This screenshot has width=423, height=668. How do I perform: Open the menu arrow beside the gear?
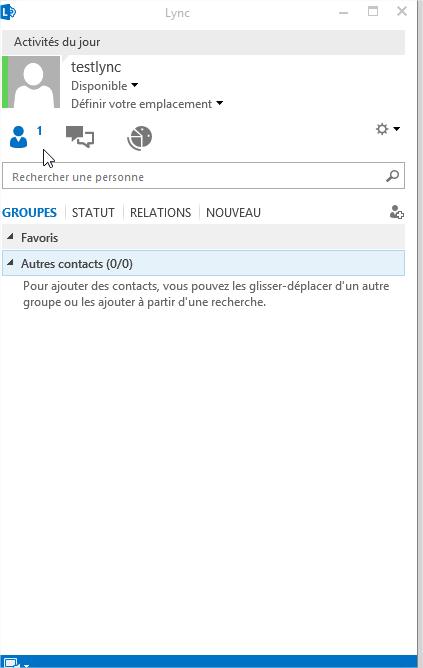point(397,129)
